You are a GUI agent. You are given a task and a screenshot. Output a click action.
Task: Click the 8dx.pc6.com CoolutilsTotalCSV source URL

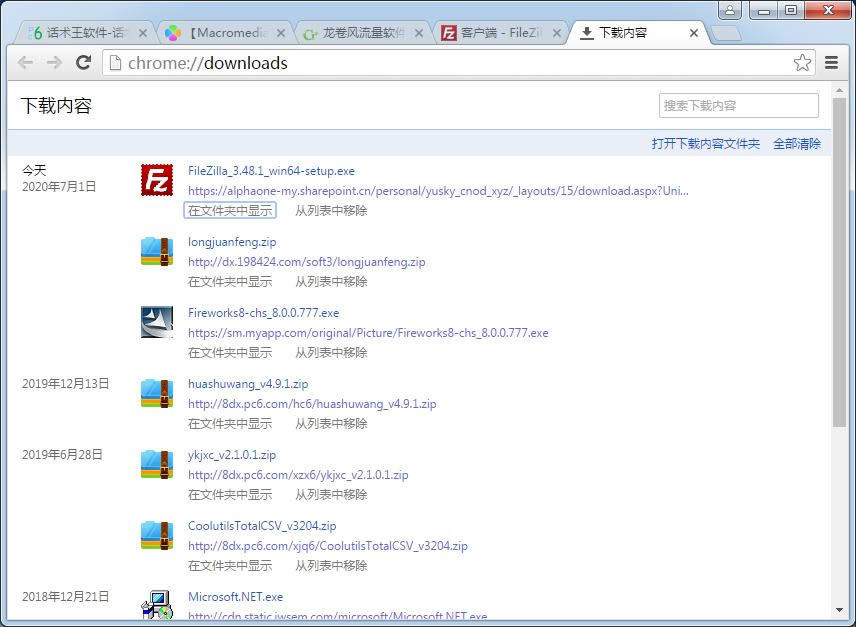(x=328, y=546)
